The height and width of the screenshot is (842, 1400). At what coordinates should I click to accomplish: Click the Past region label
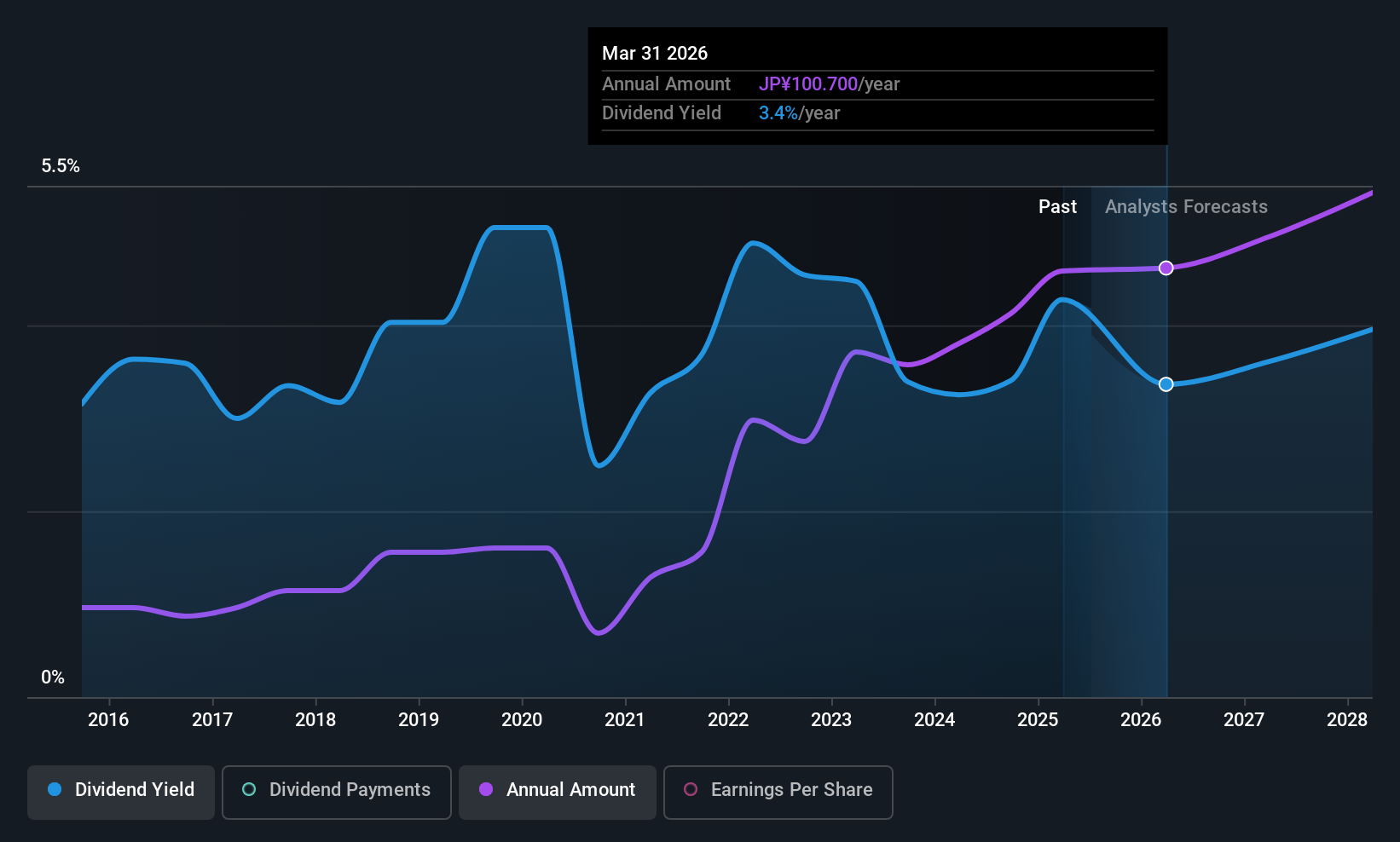[1057, 207]
